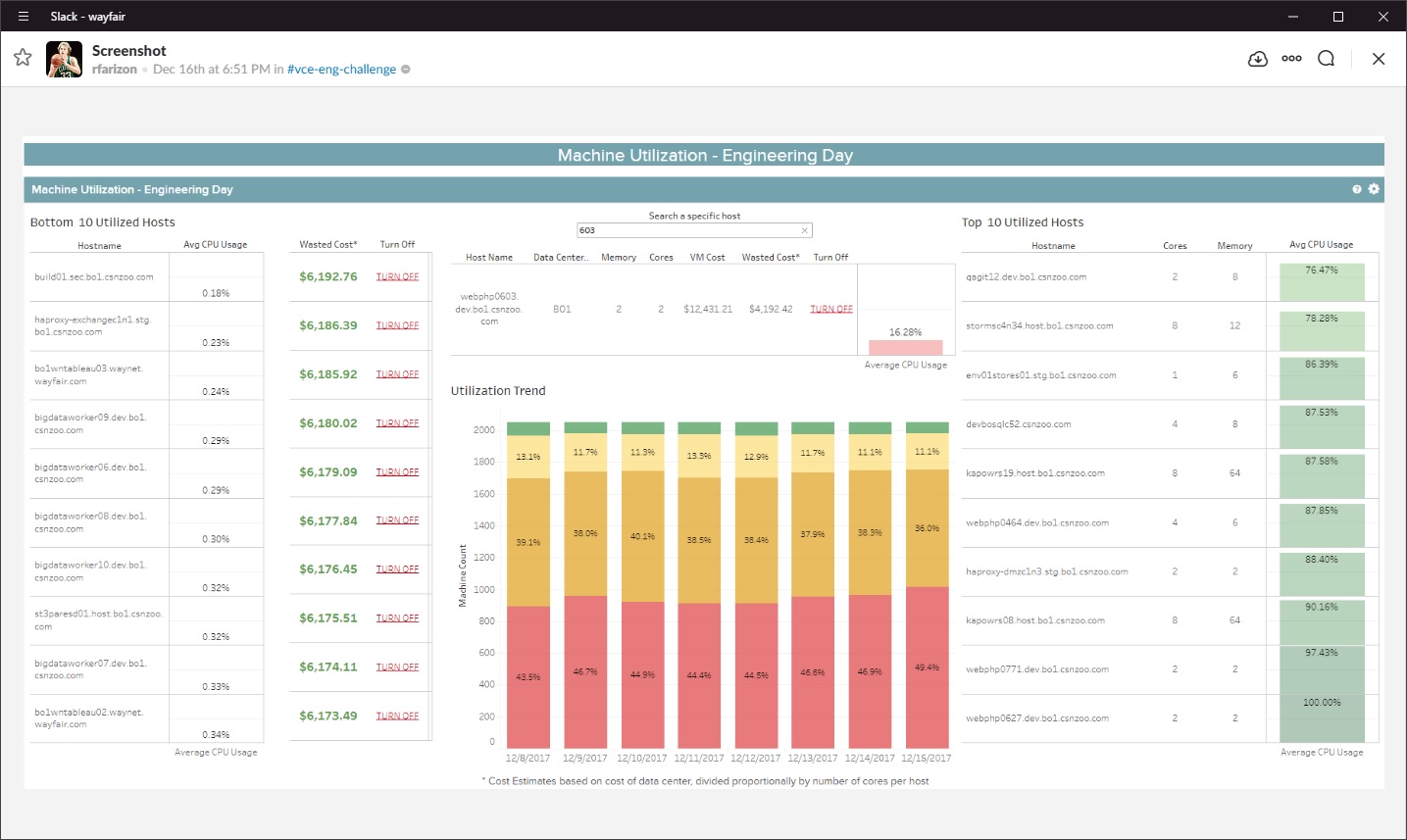1407x840 pixels.
Task: Click the Memory header in Top 10
Action: point(1234,246)
